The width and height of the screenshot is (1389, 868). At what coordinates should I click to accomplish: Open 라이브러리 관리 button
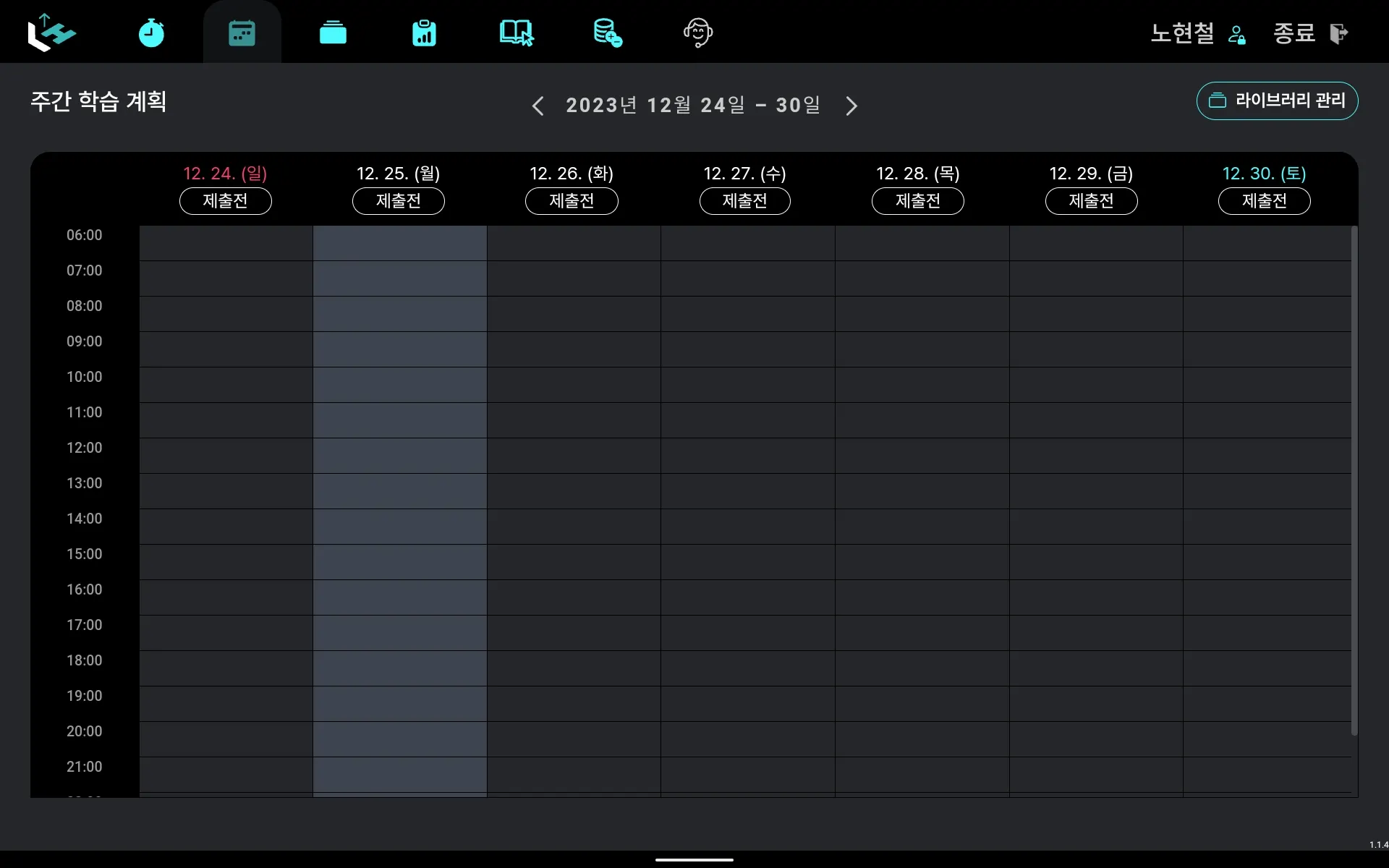coord(1277,101)
